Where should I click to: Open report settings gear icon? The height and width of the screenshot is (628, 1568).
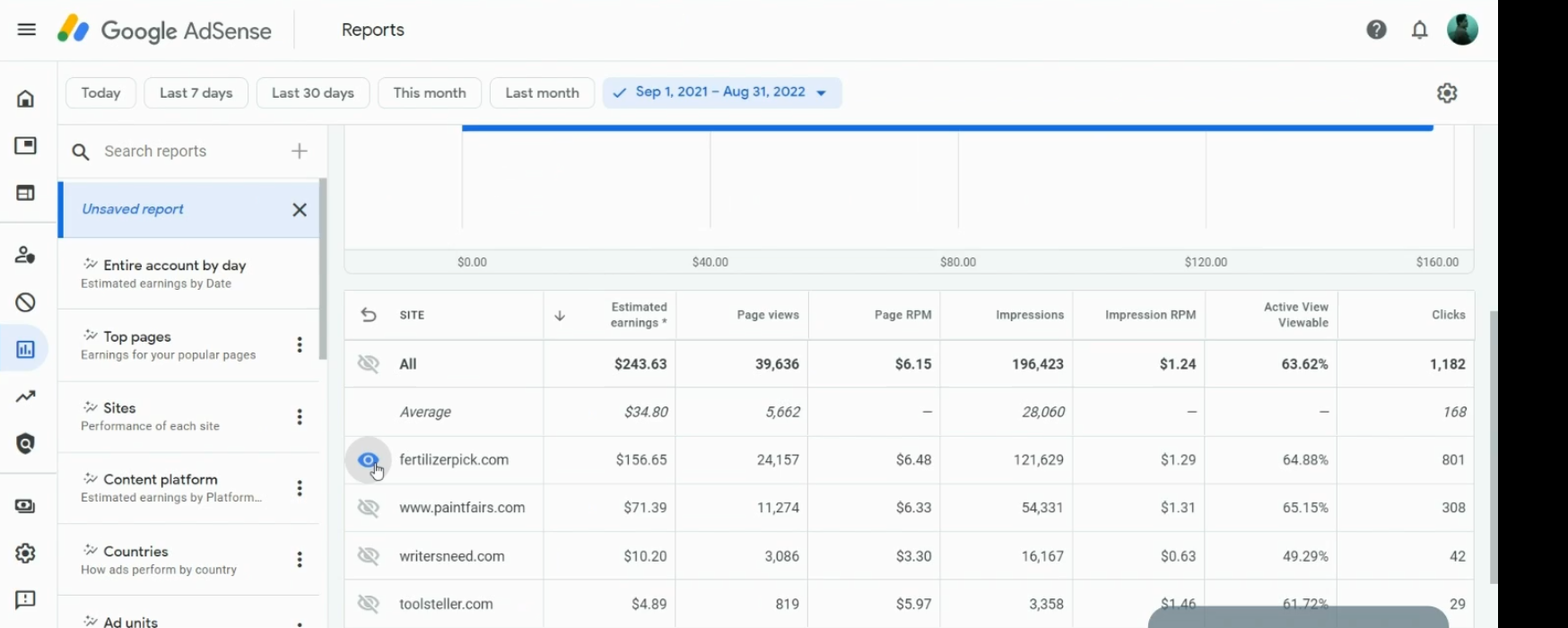click(1447, 92)
